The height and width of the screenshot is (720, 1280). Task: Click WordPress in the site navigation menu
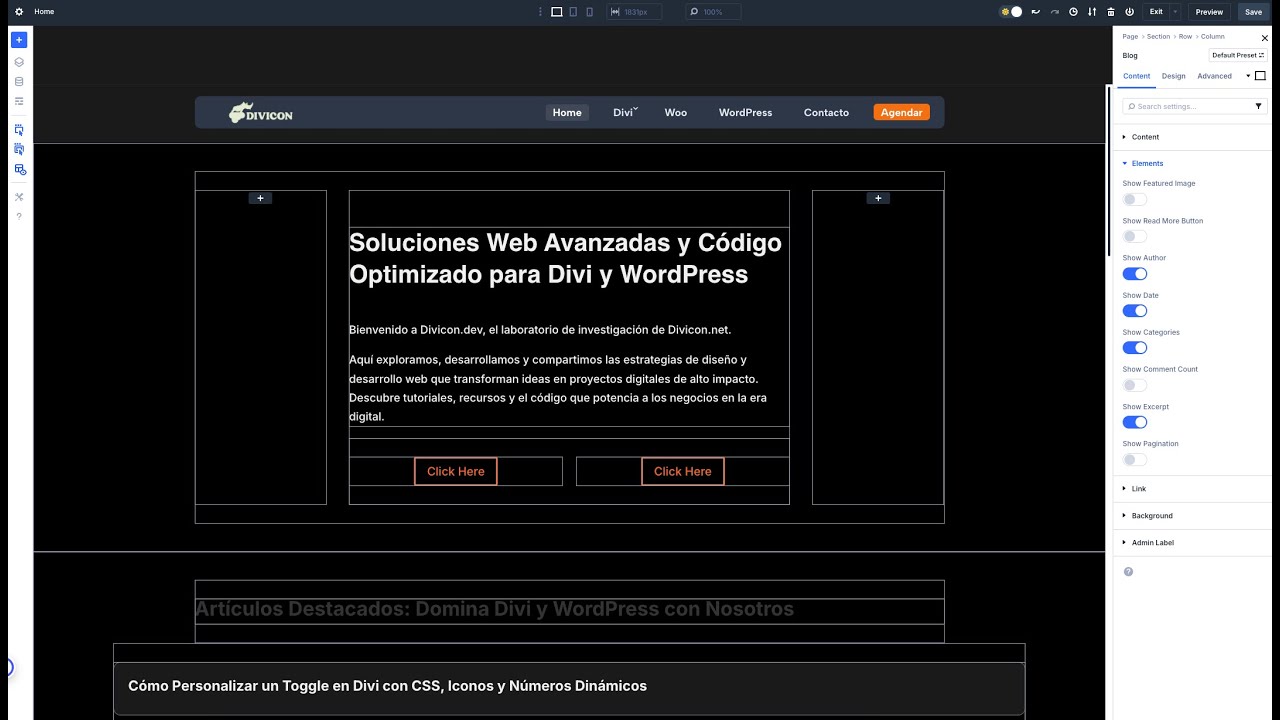click(x=745, y=113)
